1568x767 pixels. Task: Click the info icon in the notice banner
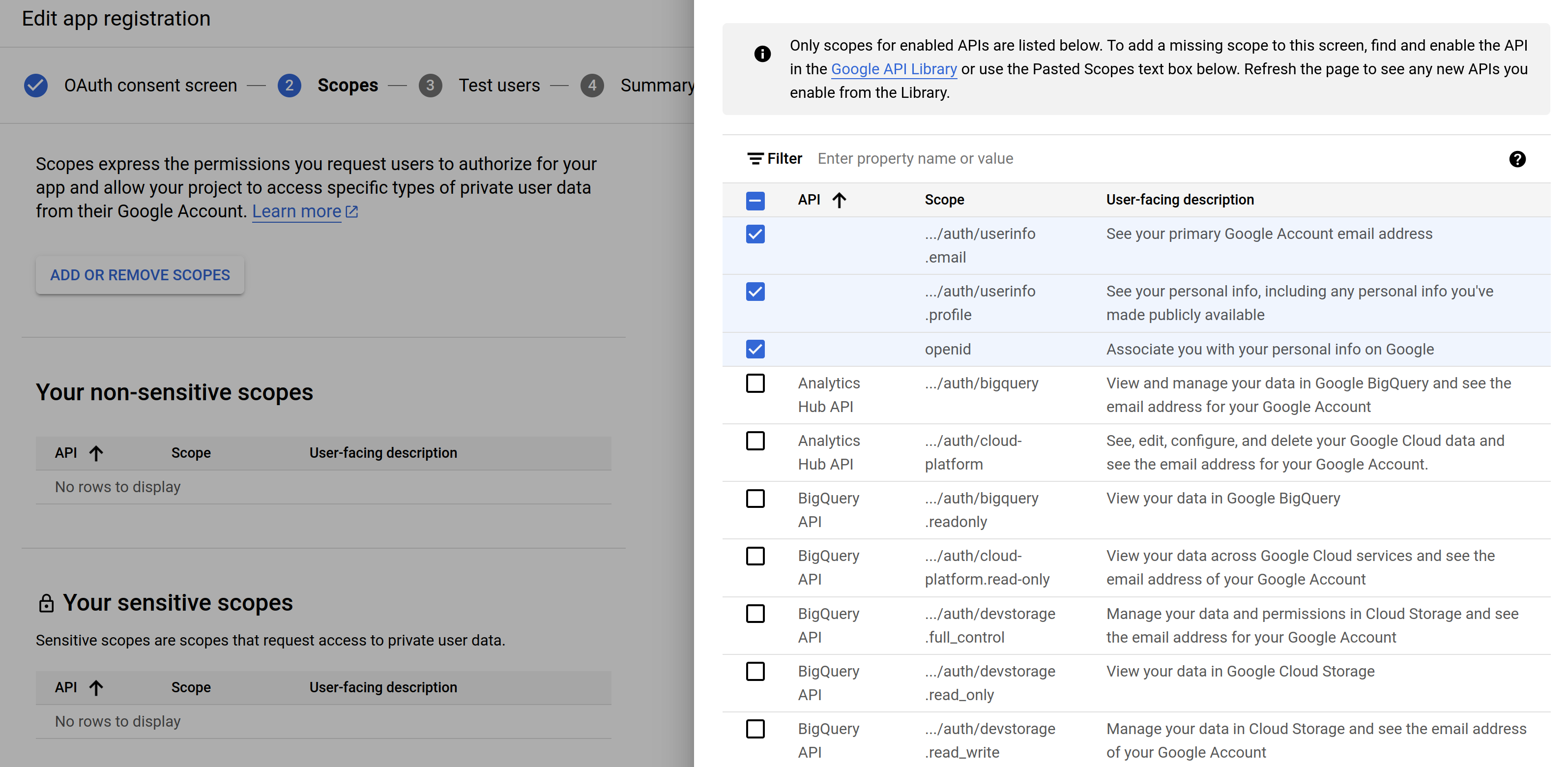click(x=762, y=54)
